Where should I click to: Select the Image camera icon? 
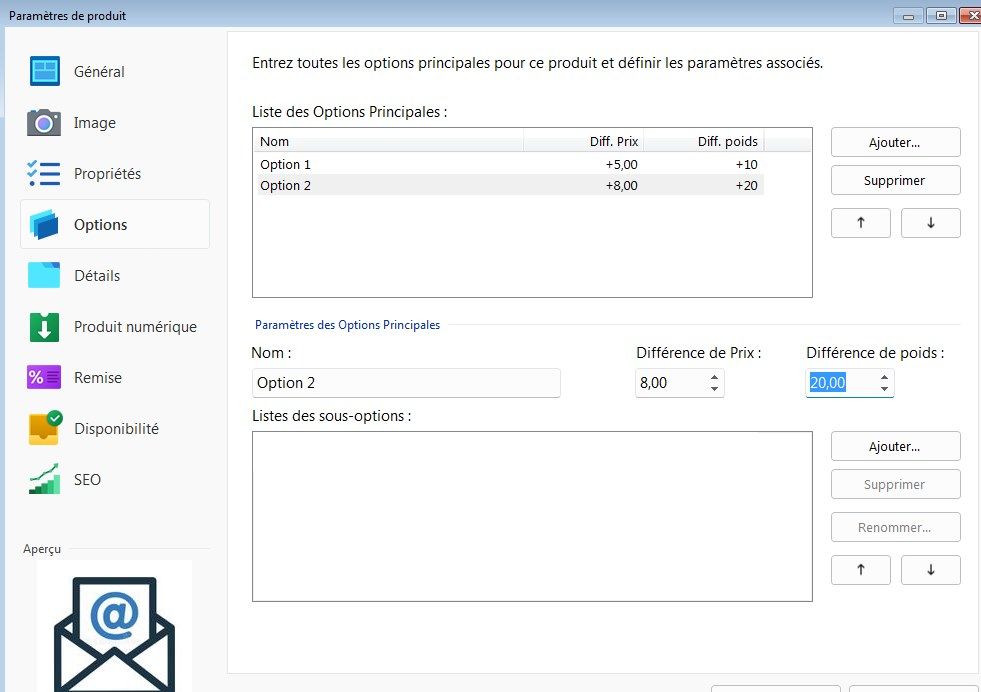tap(45, 123)
